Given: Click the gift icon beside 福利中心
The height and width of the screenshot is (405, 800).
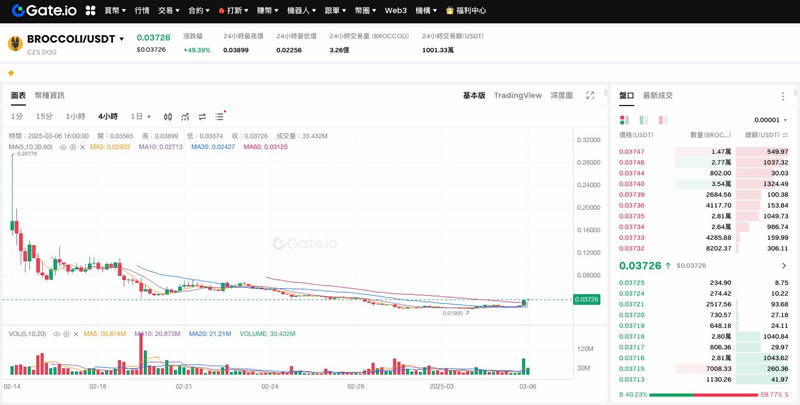Looking at the screenshot, I should (x=449, y=10).
